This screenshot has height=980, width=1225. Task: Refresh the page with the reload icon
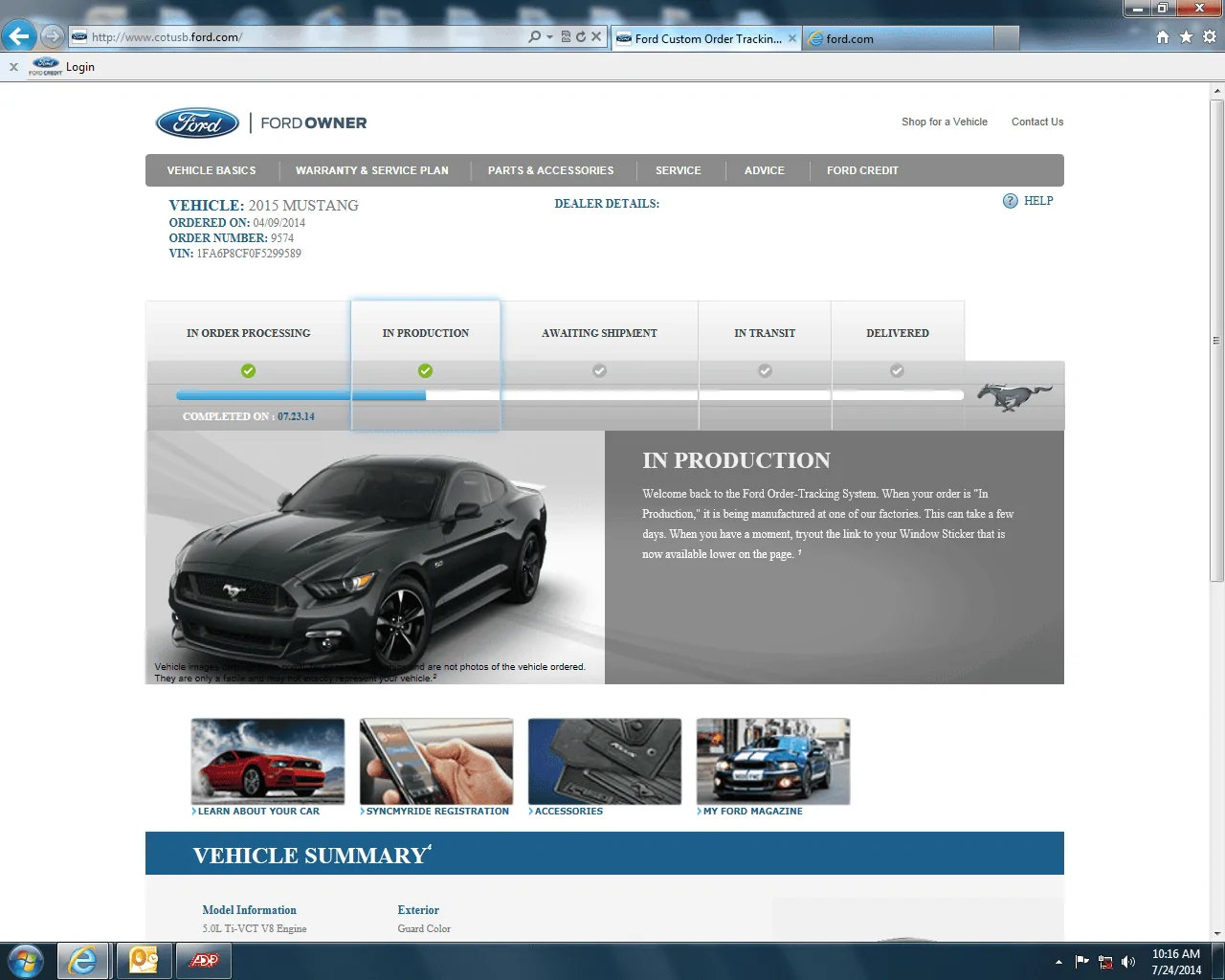point(580,36)
